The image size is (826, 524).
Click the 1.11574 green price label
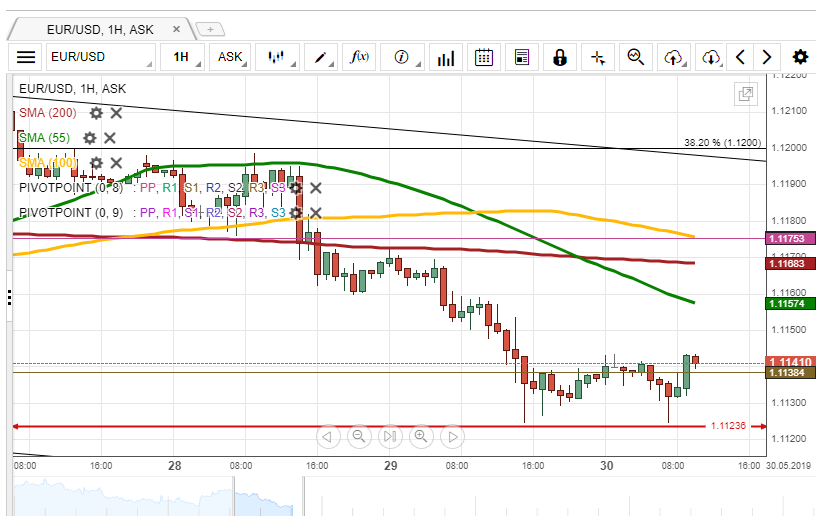point(790,303)
